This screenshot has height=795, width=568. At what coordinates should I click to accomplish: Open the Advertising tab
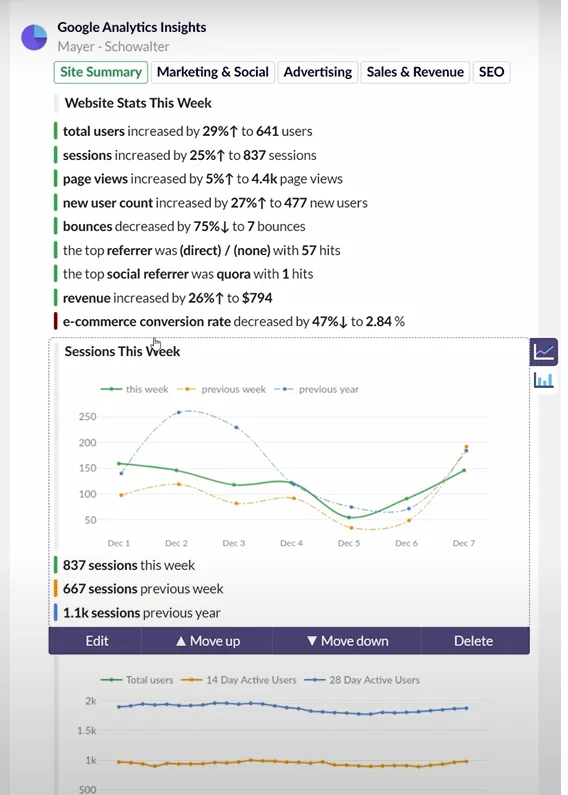click(317, 72)
